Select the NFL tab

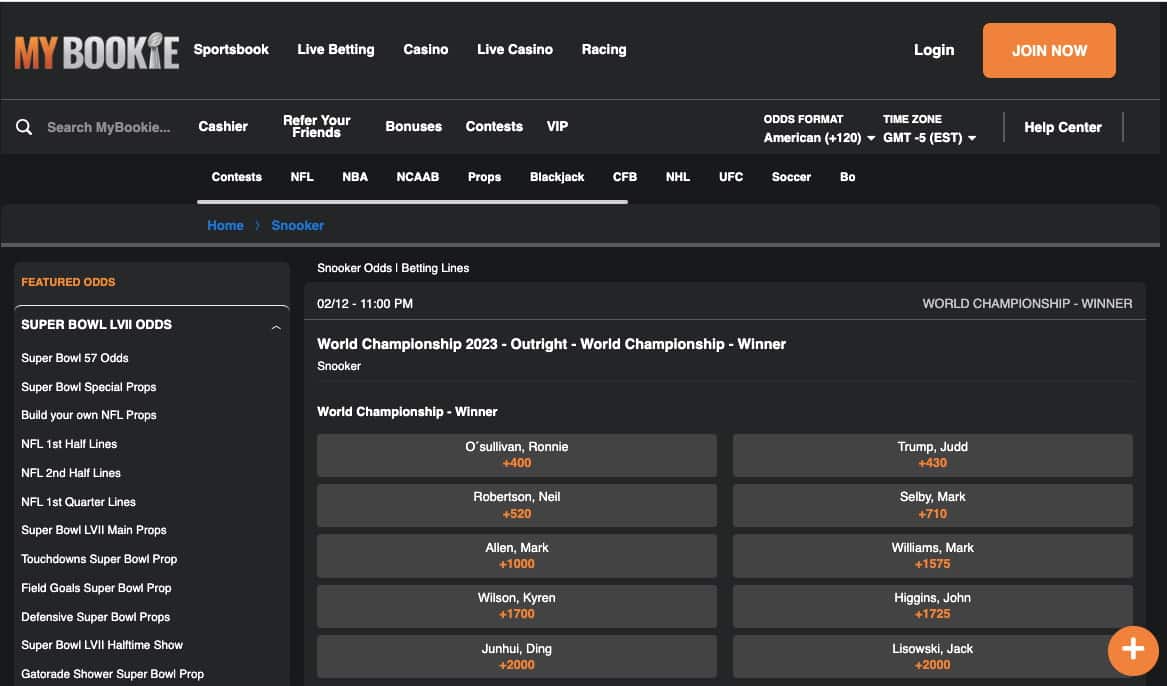[x=302, y=177]
